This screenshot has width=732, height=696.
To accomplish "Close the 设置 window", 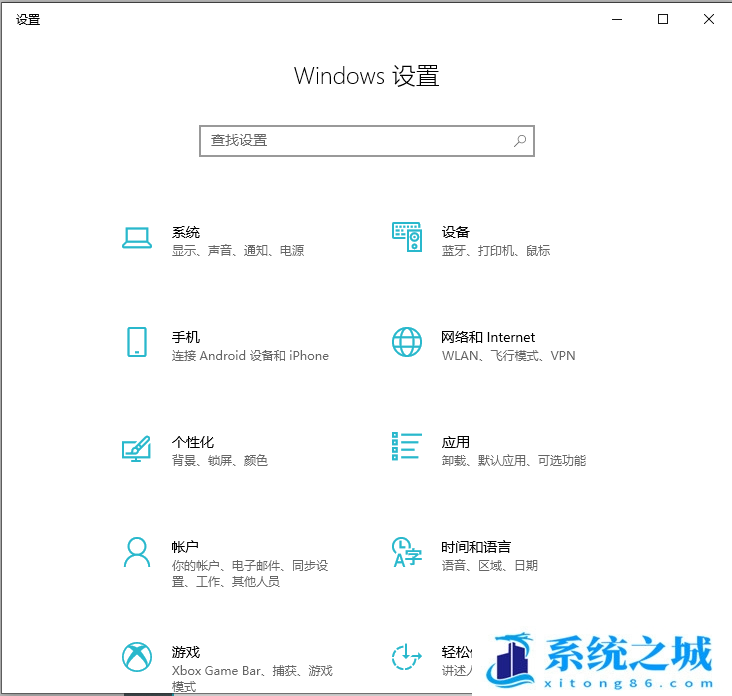I will (x=709, y=20).
